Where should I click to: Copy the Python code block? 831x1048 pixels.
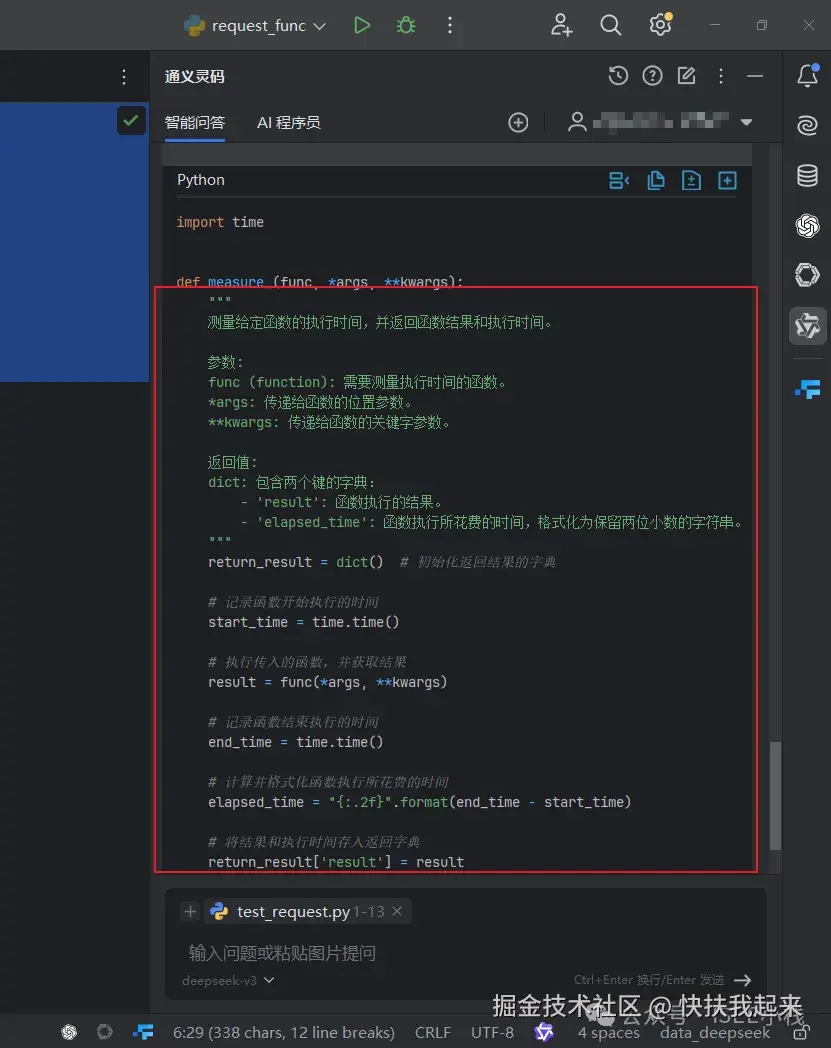click(656, 180)
